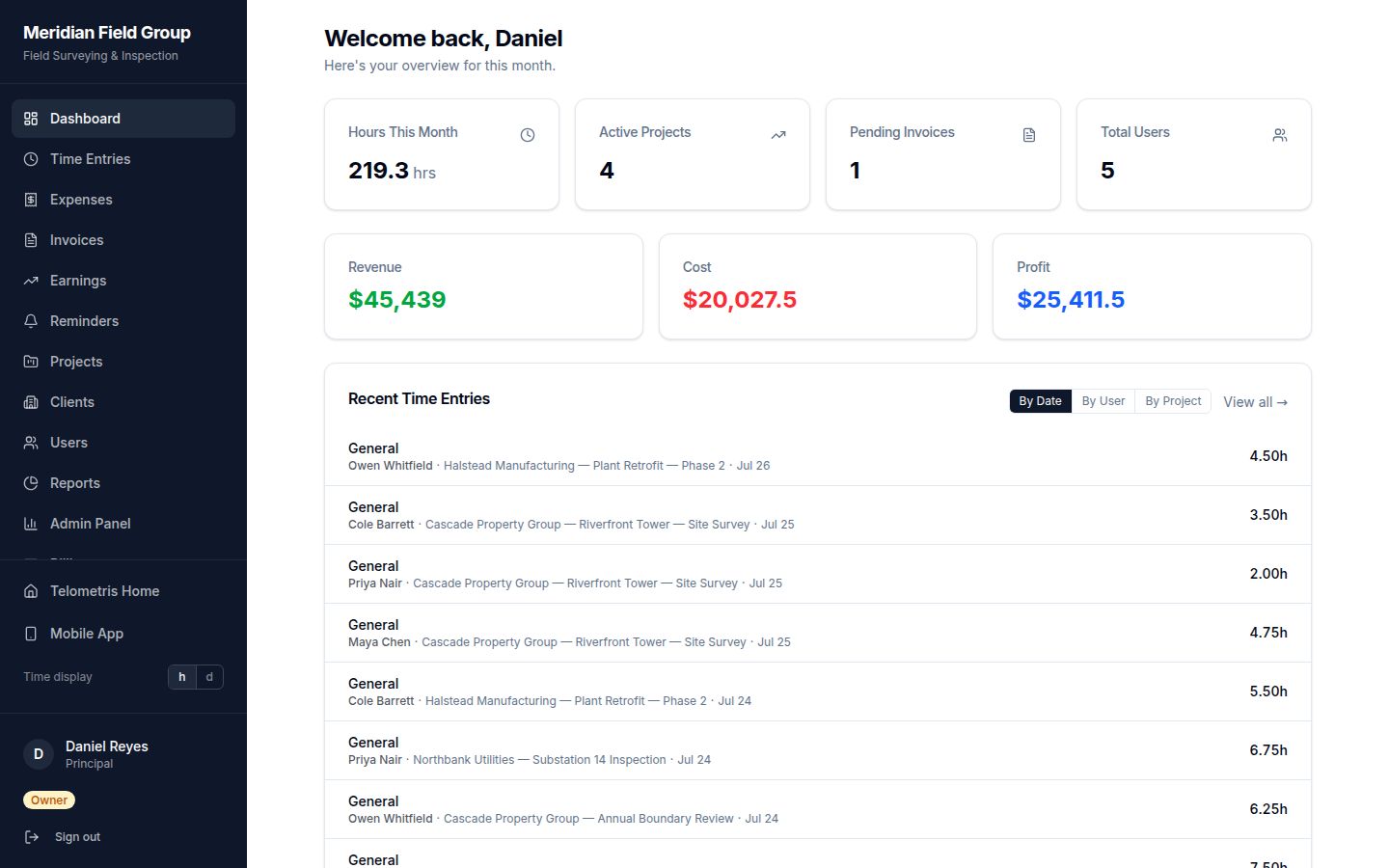1389x868 pixels.
Task: Click the Expenses receipt icon
Action: (31, 200)
